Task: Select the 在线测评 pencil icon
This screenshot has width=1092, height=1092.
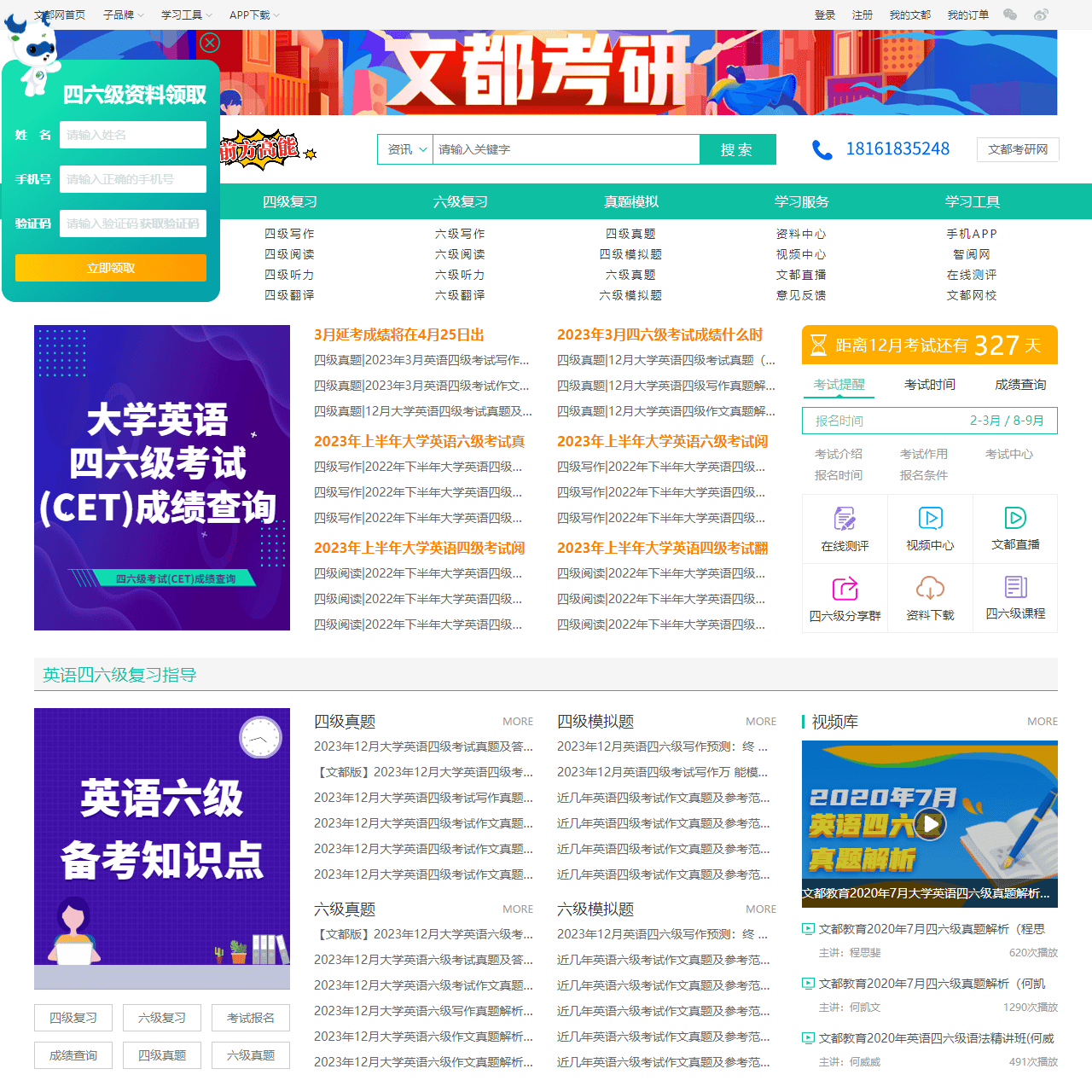Action: pos(845,518)
